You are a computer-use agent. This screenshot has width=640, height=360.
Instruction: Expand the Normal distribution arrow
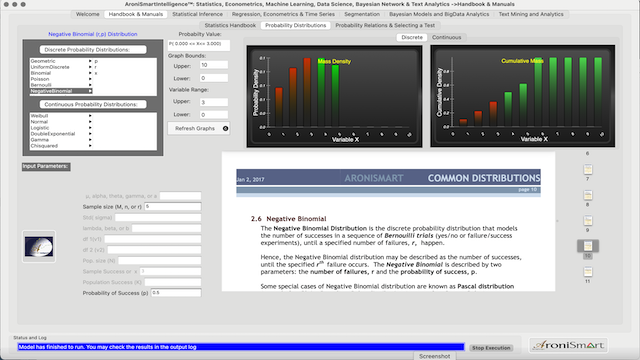coord(90,122)
